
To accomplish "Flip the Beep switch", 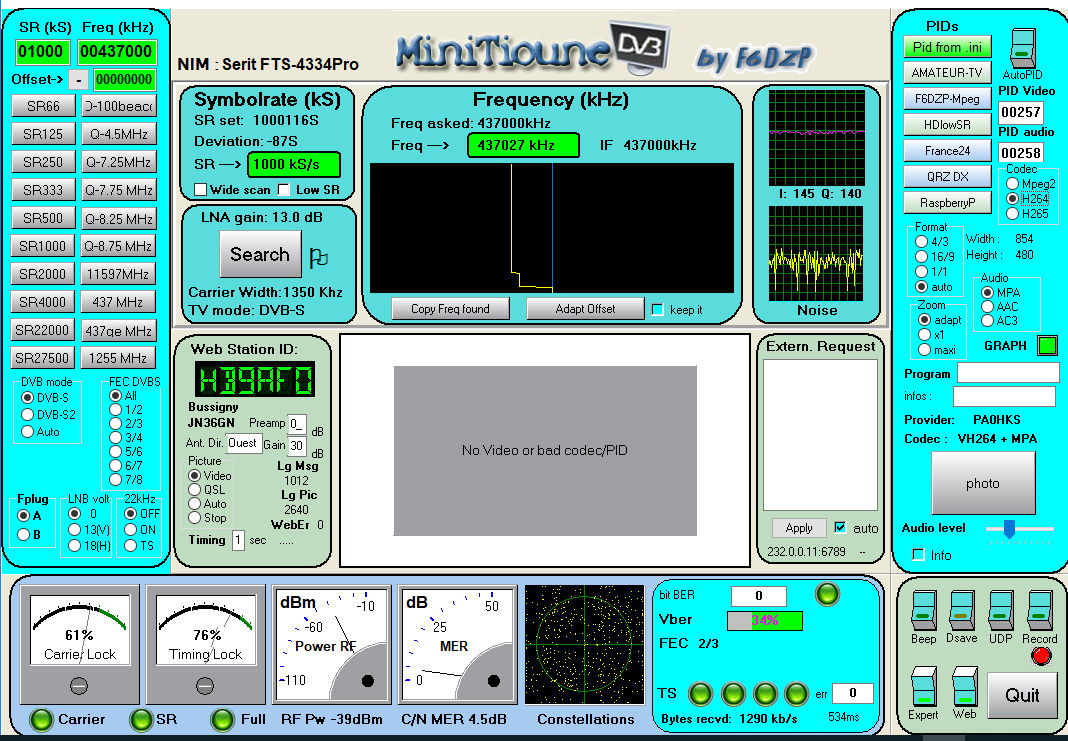I will 923,611.
